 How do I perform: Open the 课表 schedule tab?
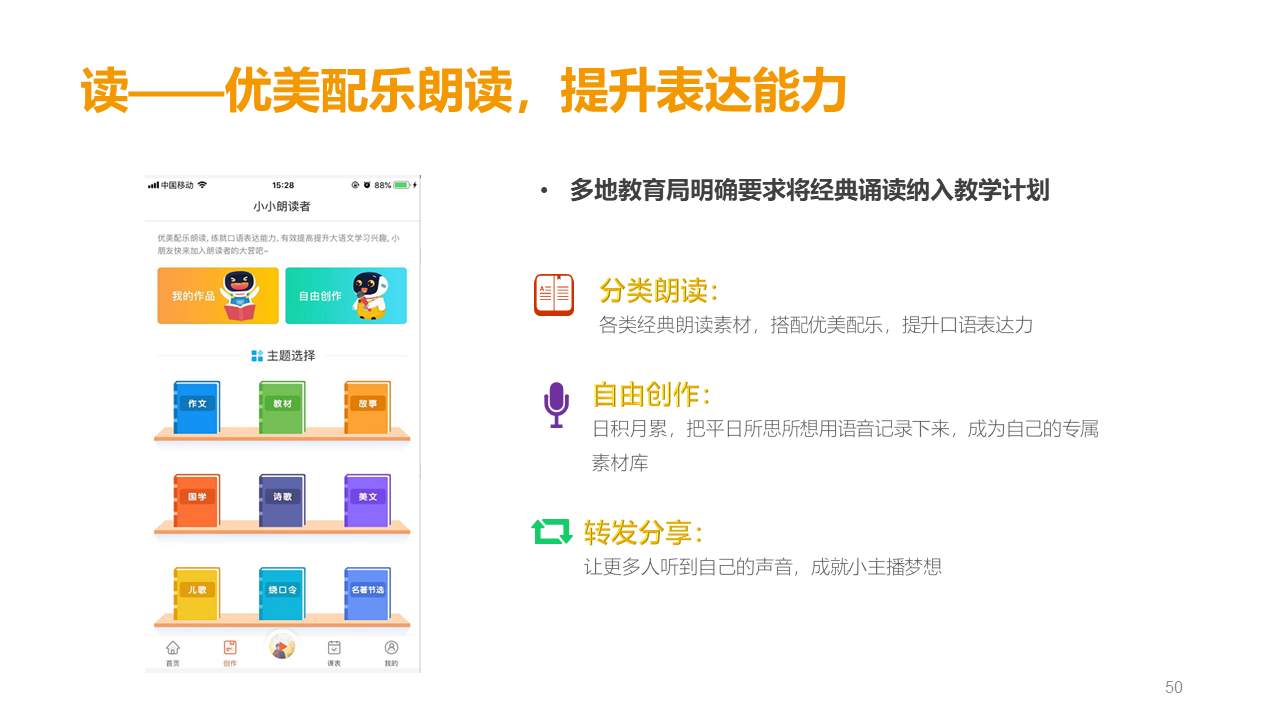pyautogui.click(x=334, y=653)
